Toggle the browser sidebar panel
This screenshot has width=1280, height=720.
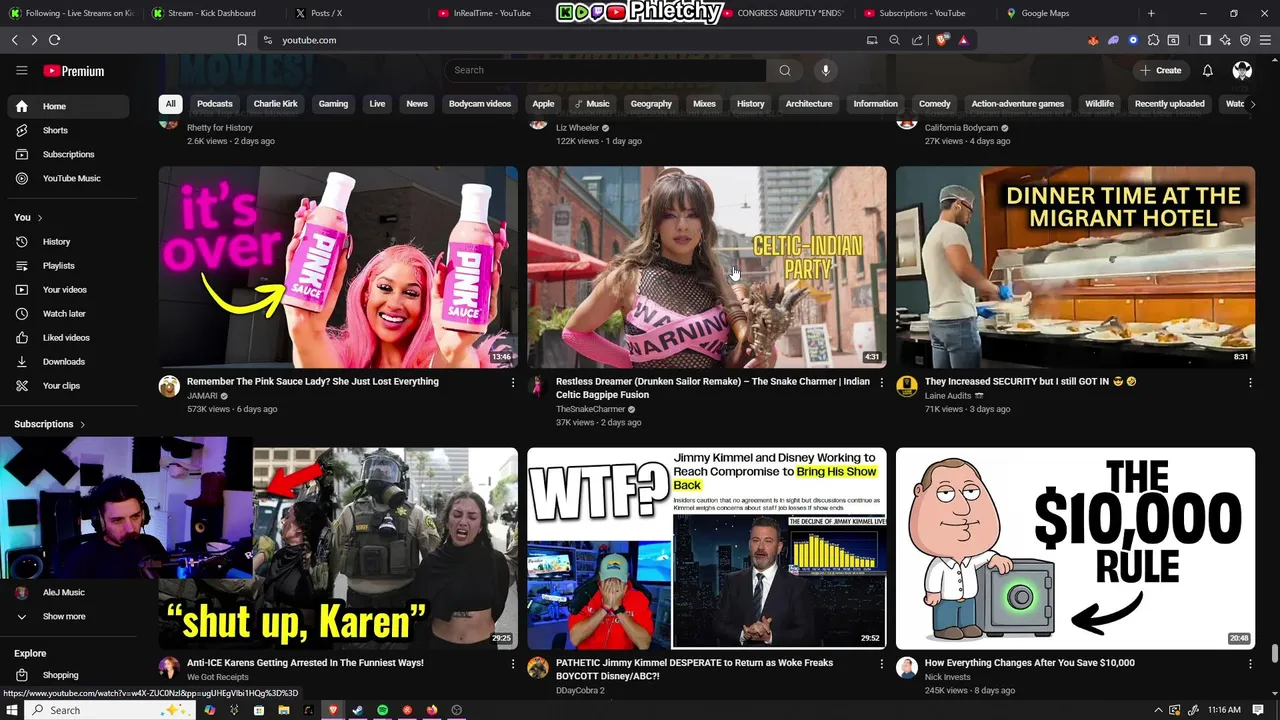pos(1205,40)
